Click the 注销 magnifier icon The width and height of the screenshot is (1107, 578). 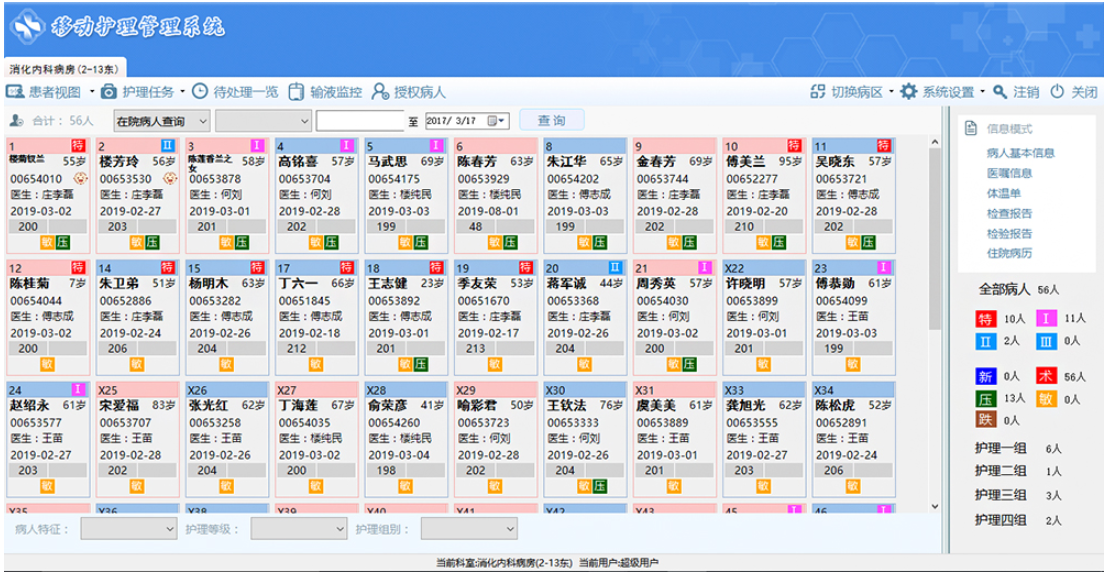(1000, 92)
